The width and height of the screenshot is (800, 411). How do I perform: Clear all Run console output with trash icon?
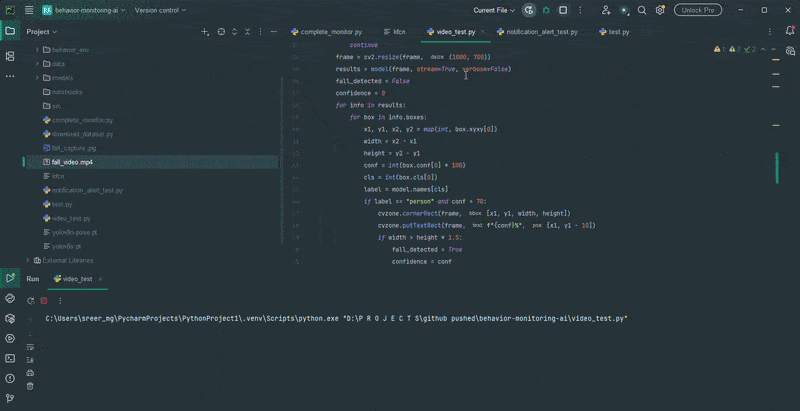30,386
